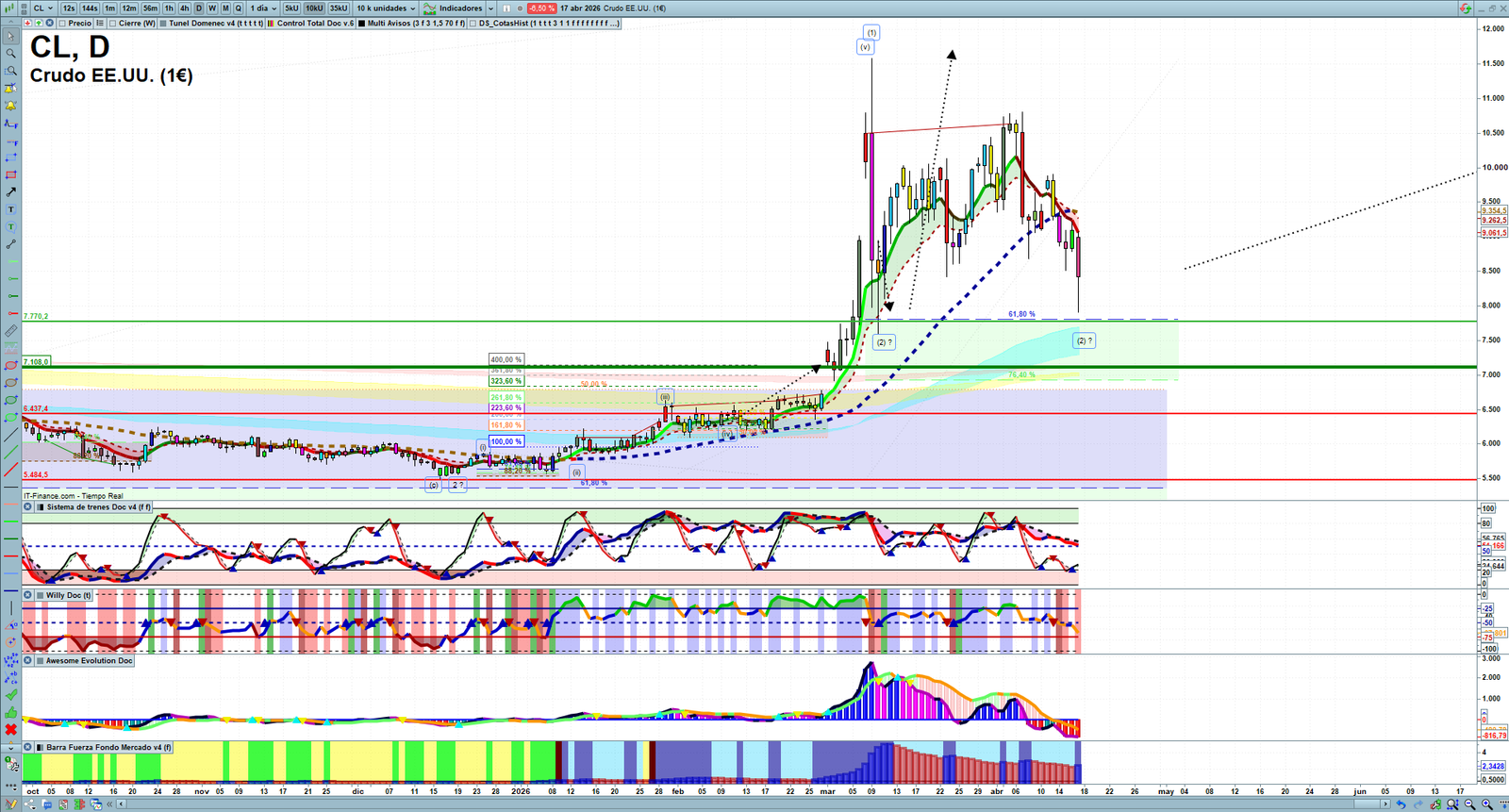
Task: Click the horizontal scrollbar left arrow
Action: tap(122, 804)
